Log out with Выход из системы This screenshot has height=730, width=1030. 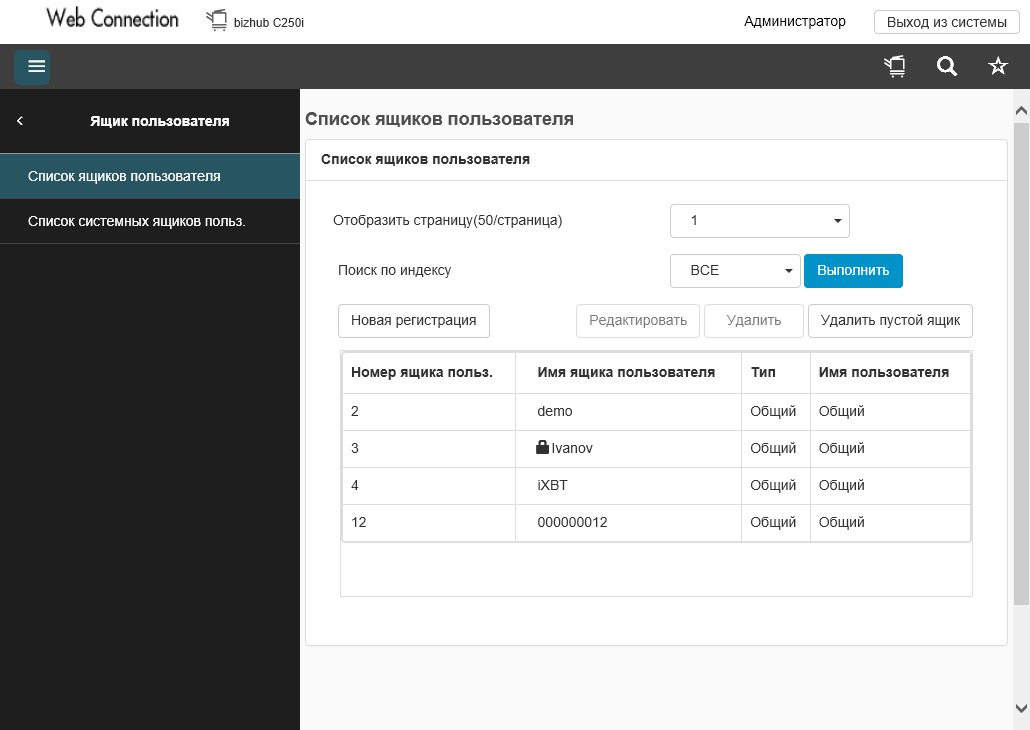[946, 22]
